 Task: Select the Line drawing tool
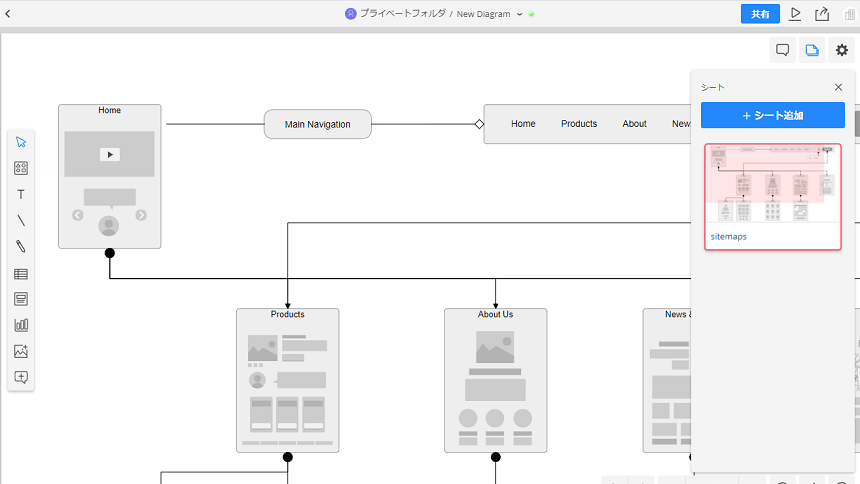point(21,220)
